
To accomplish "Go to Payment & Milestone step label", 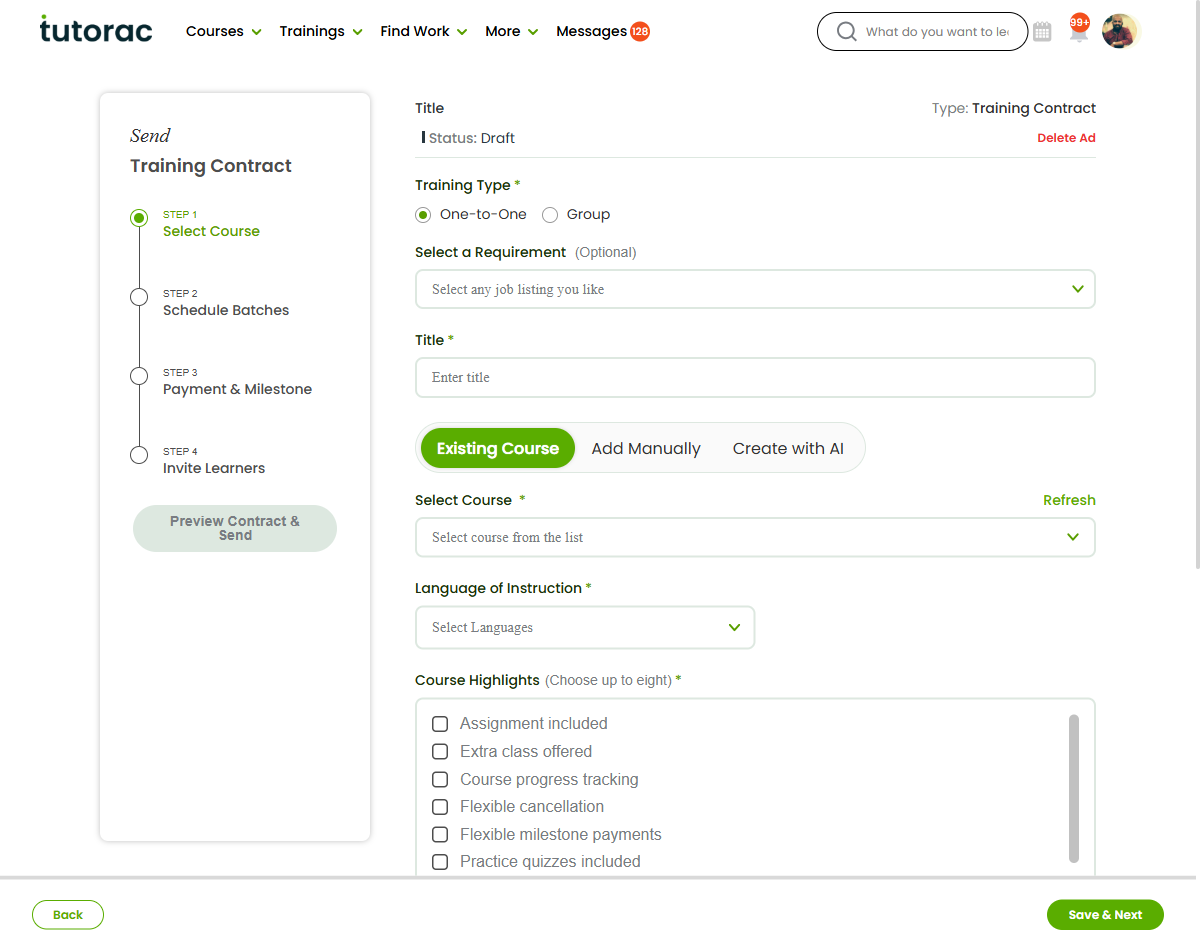I will (x=237, y=389).
